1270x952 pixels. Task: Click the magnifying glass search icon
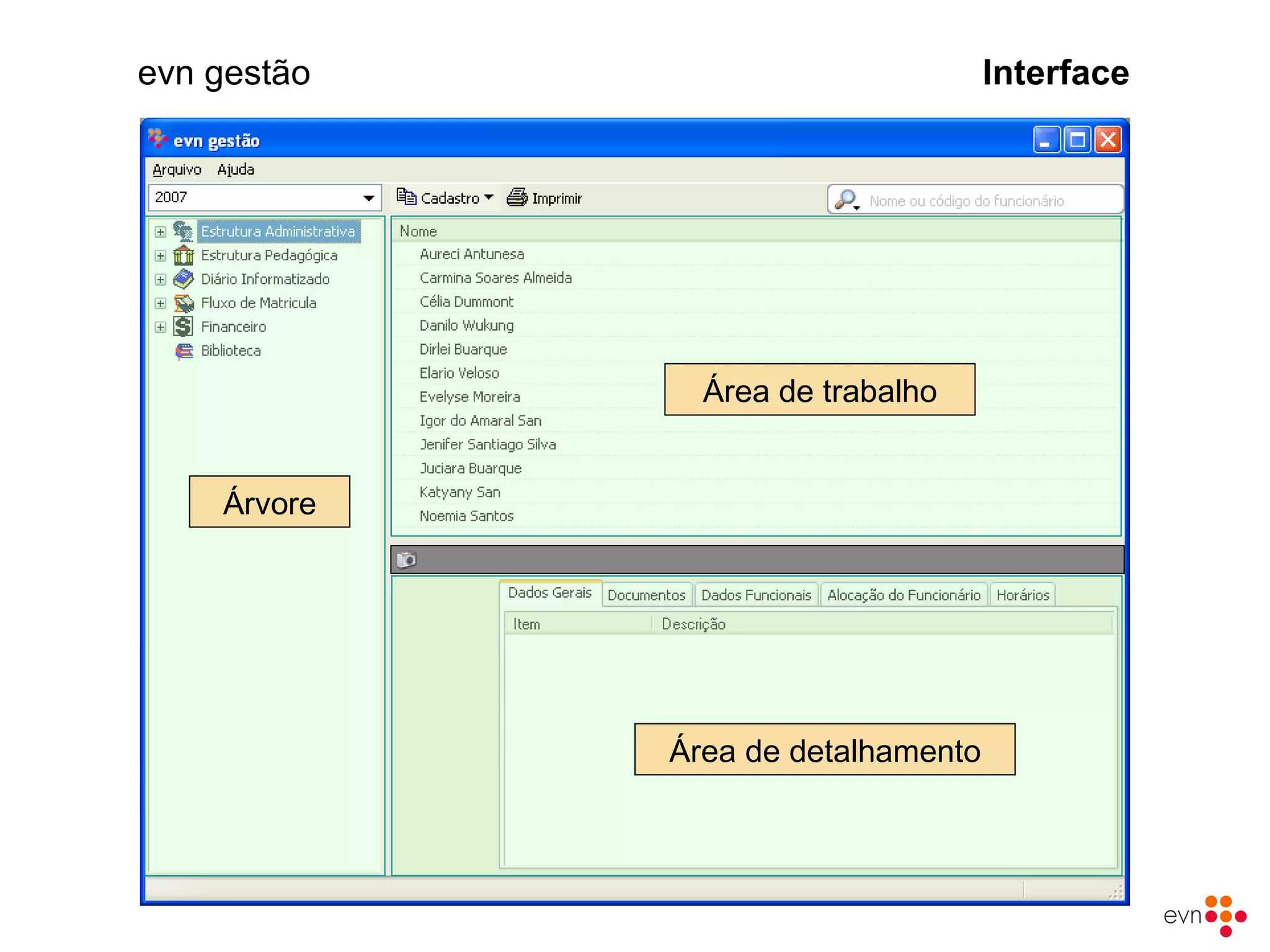coord(846,200)
